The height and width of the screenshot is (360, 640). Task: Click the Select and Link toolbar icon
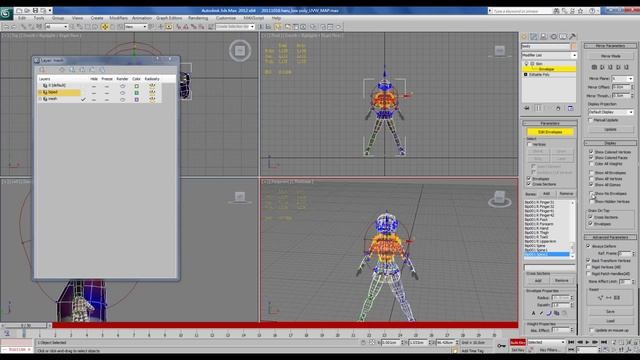(24, 27)
